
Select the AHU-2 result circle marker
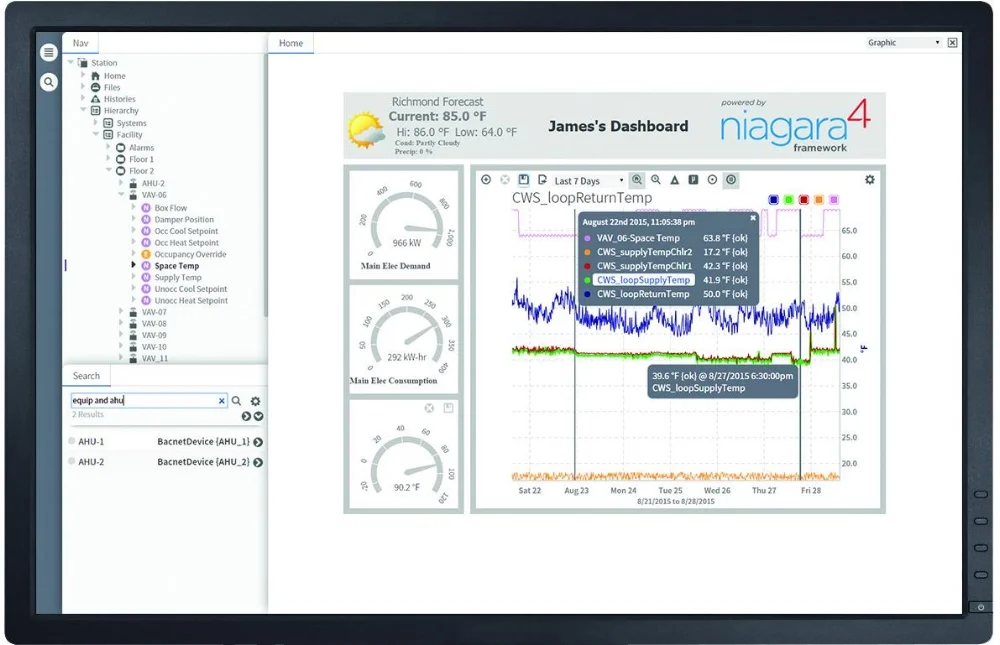point(71,461)
